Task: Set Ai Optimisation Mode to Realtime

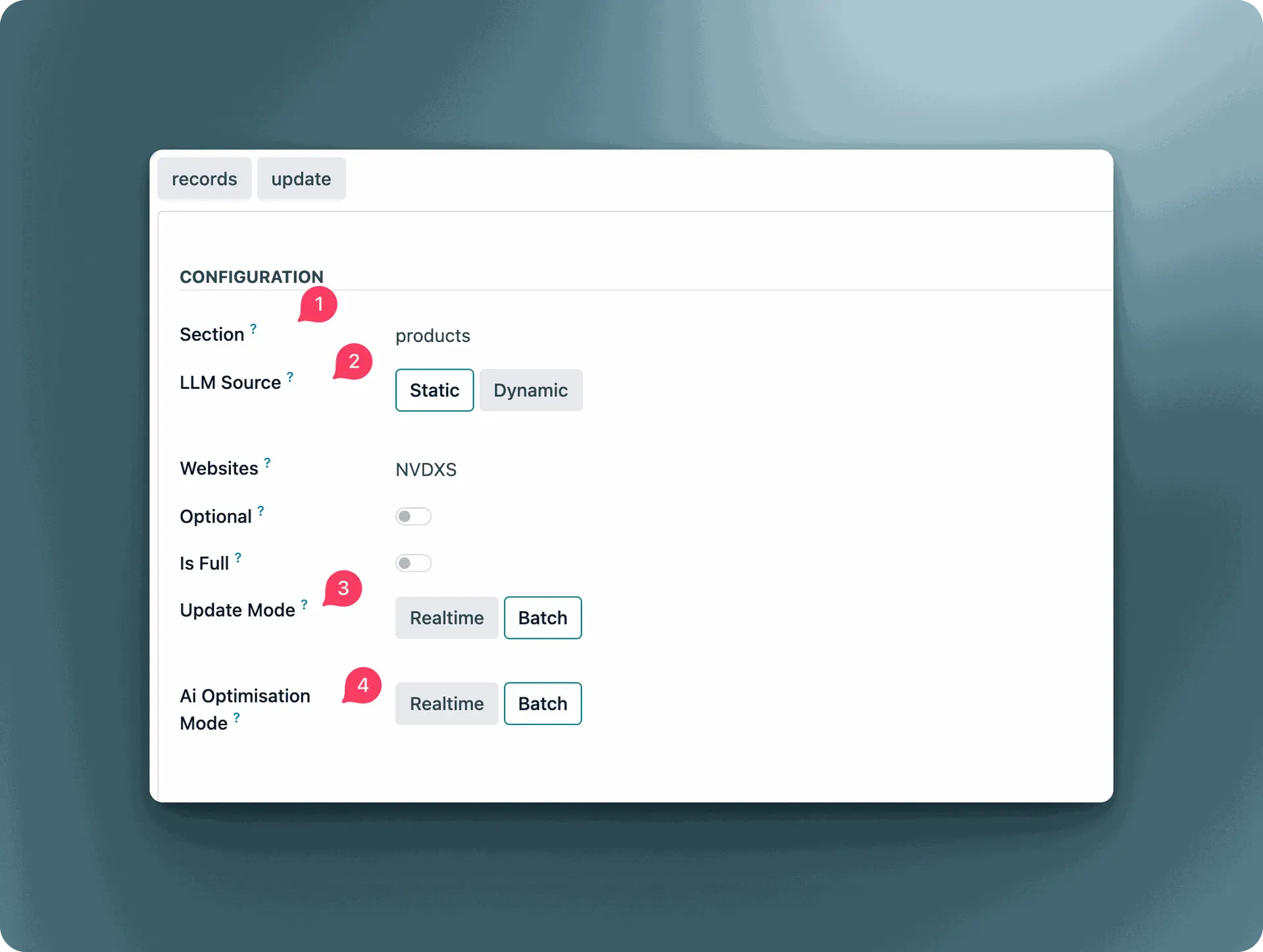Action: (x=446, y=703)
